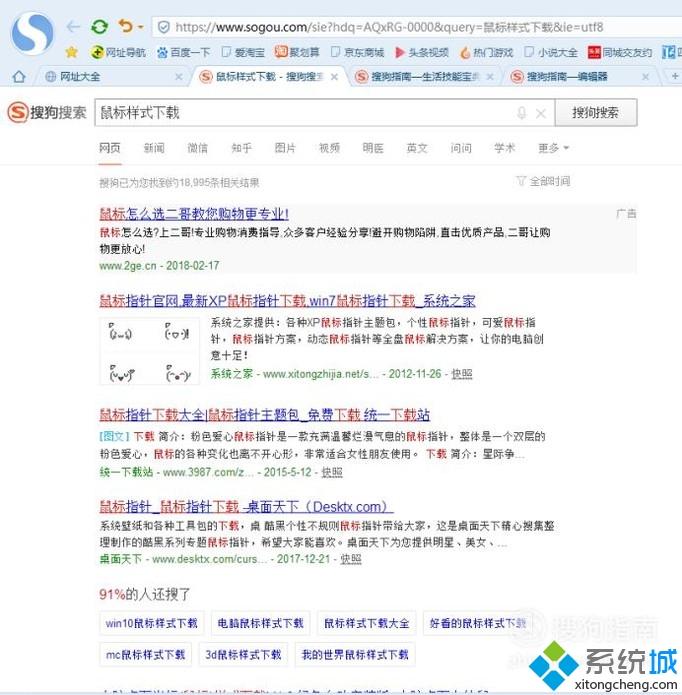The width and height of the screenshot is (682, 695).
Task: Close the 鼠标样式下载 tab
Action: point(335,77)
